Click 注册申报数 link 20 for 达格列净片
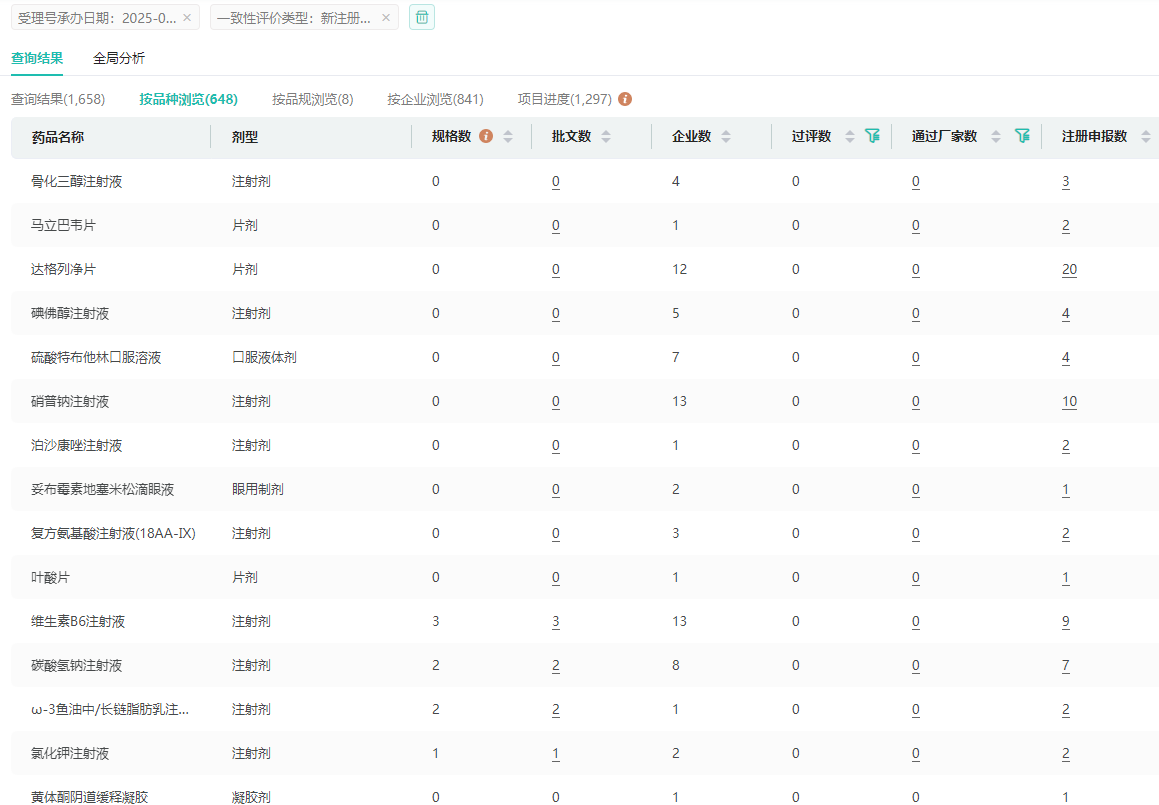Image resolution: width=1159 pixels, height=805 pixels. pyautogui.click(x=1069, y=270)
